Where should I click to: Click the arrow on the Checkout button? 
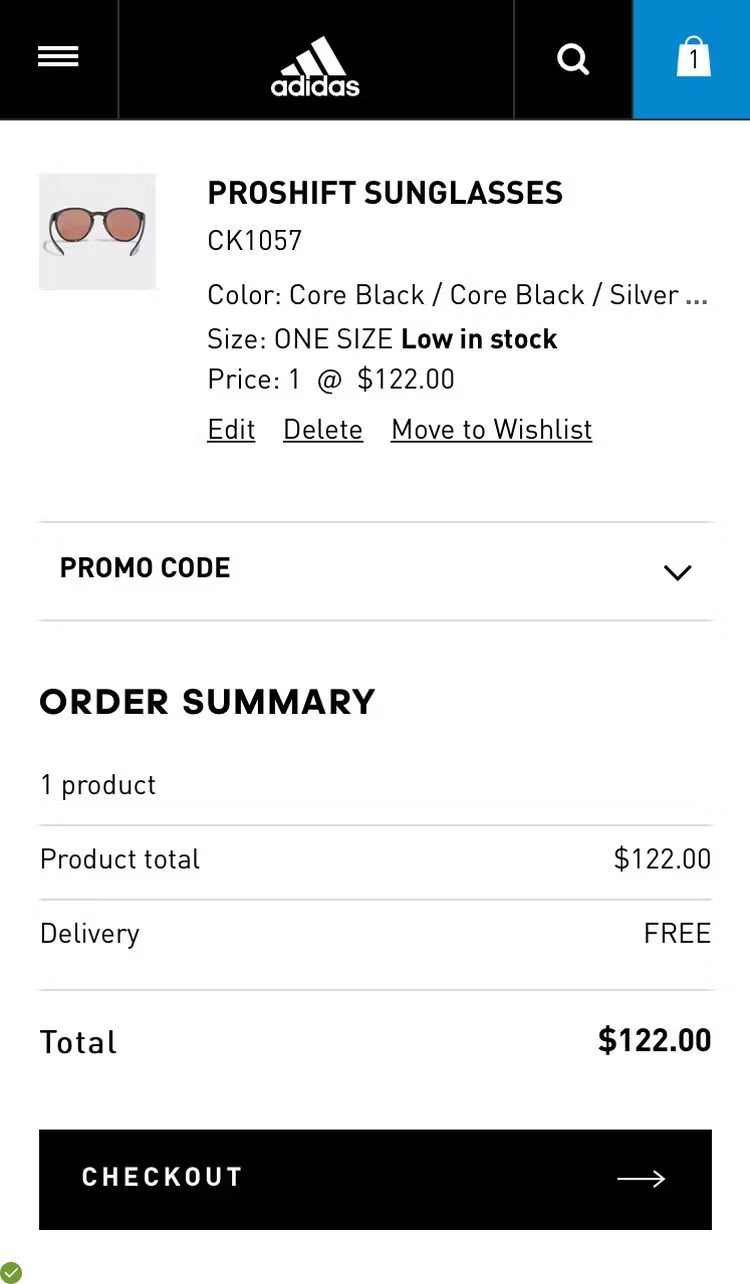click(x=641, y=1179)
